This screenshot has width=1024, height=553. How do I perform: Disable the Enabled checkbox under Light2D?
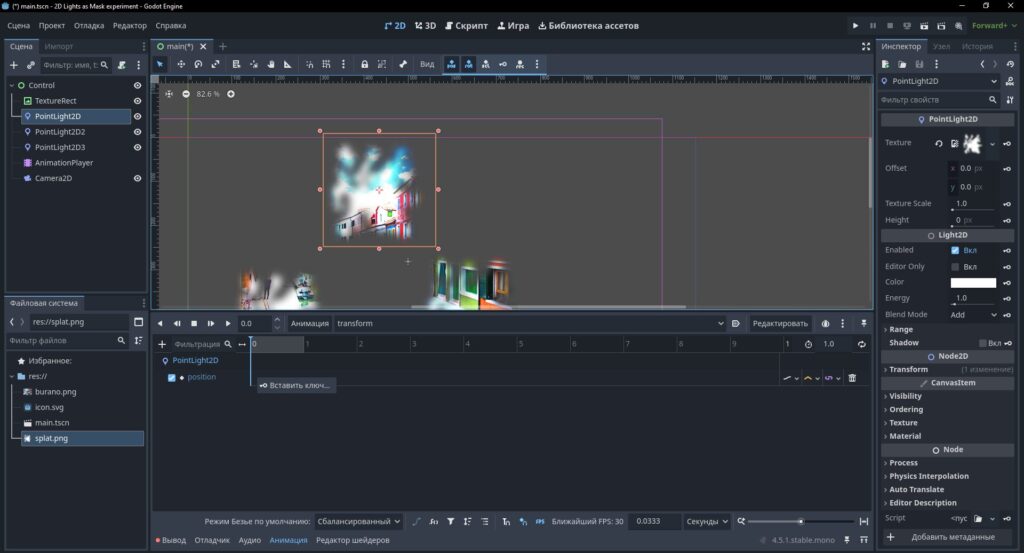tap(955, 250)
